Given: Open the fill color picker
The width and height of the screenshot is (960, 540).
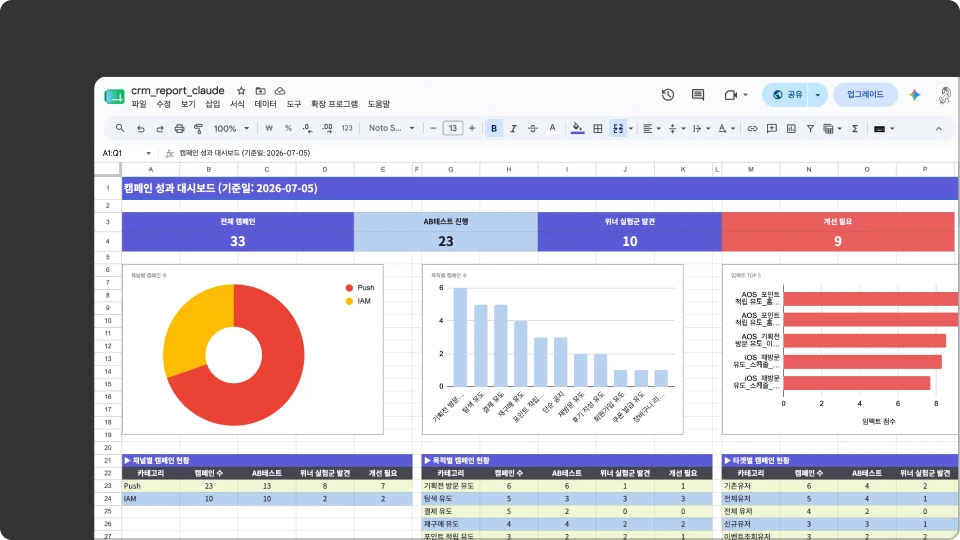Looking at the screenshot, I should pyautogui.click(x=577, y=129).
